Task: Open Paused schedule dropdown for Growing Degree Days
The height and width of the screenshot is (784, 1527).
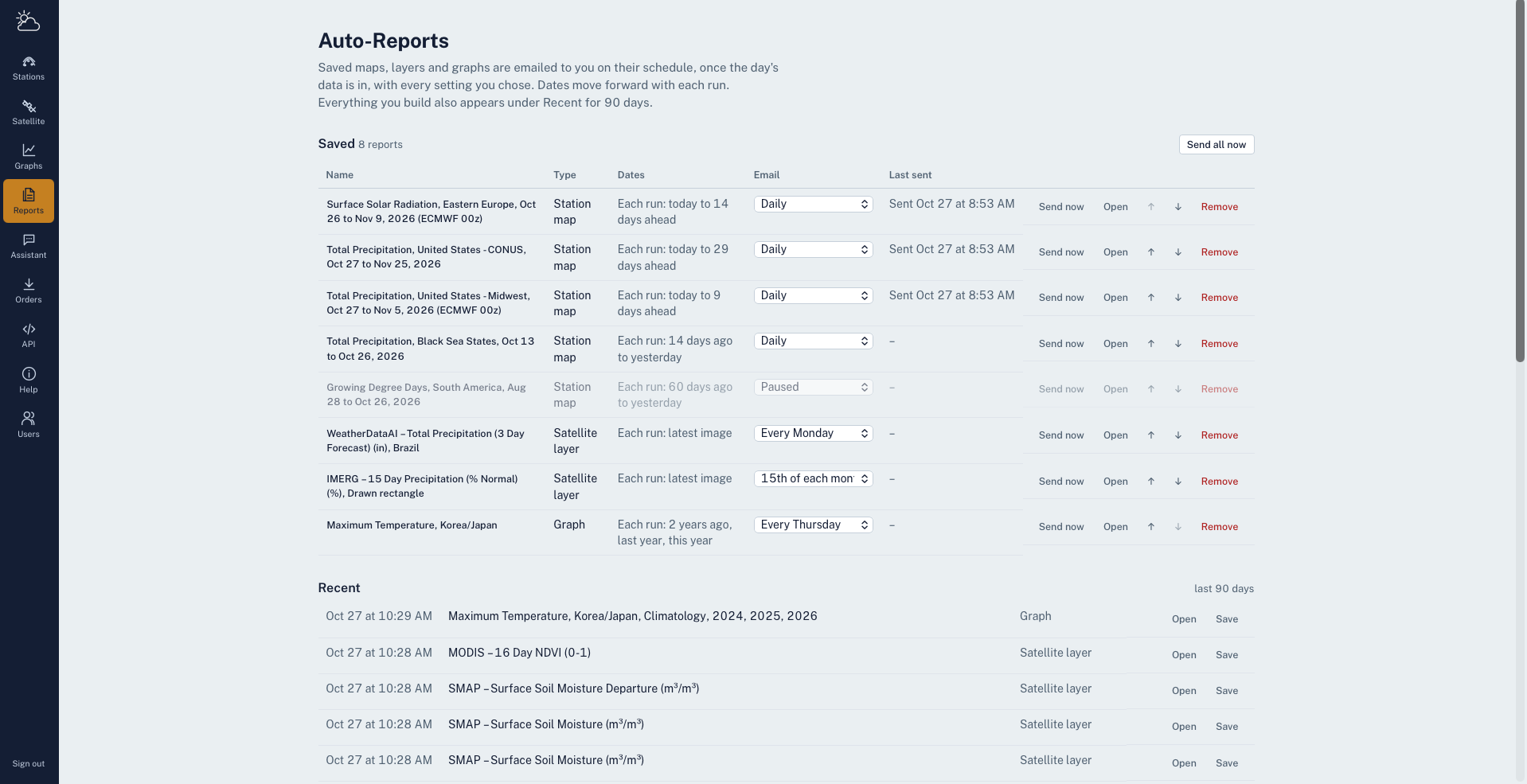Action: 813,388
